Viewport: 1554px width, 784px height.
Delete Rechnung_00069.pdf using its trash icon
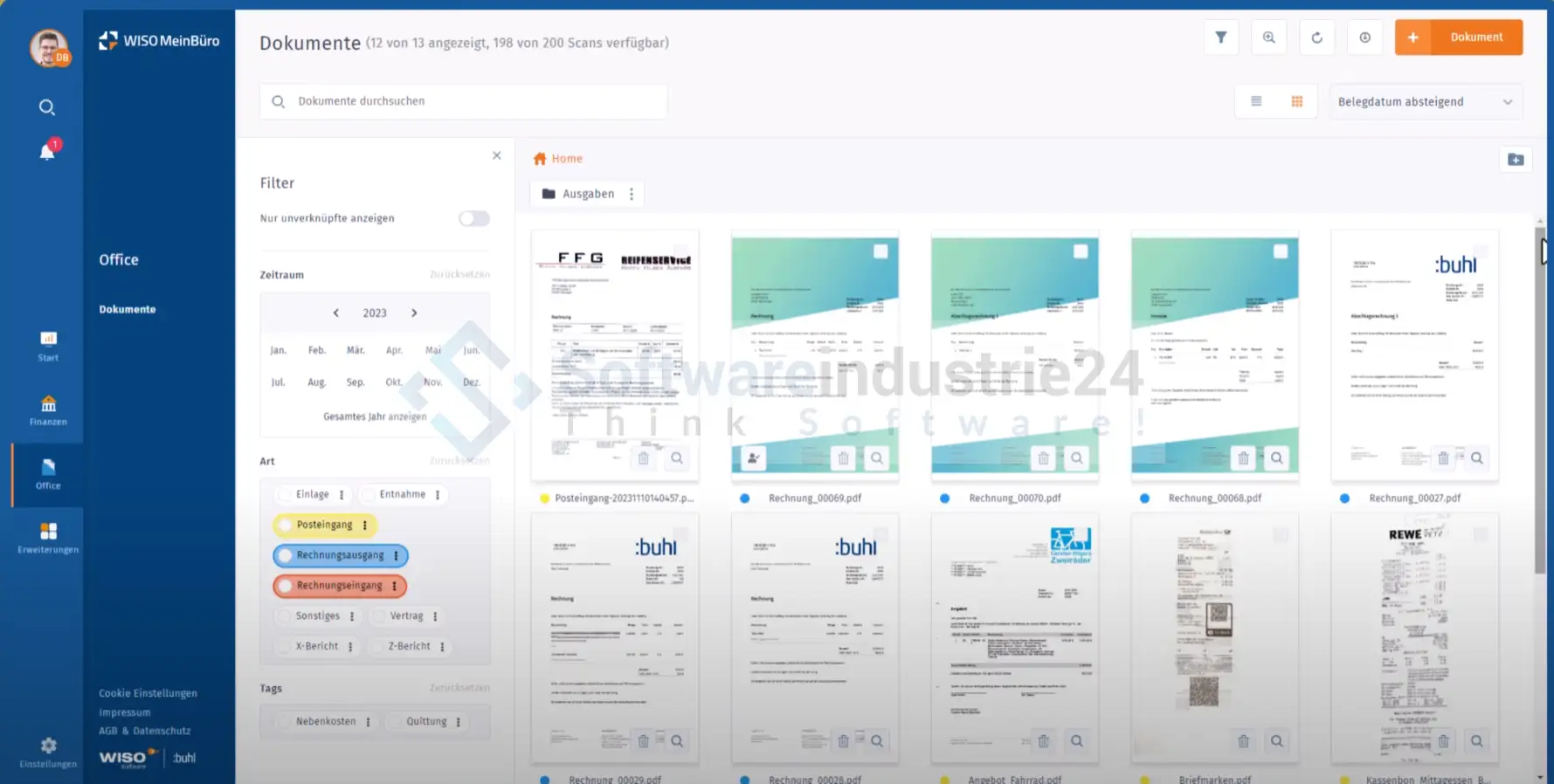[843, 457]
